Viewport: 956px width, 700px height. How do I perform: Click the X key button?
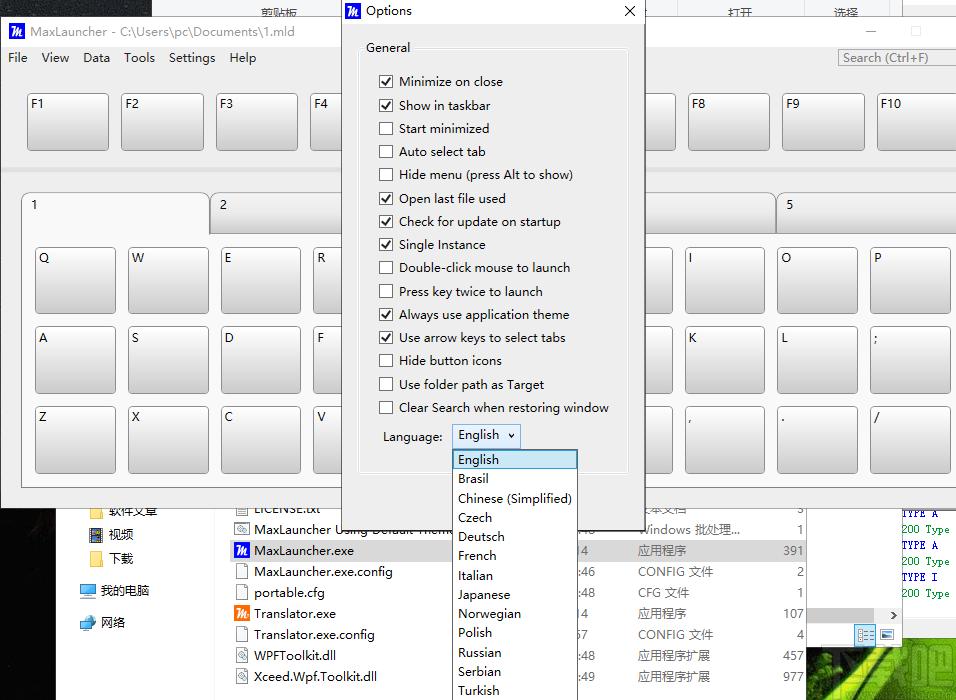(168, 440)
